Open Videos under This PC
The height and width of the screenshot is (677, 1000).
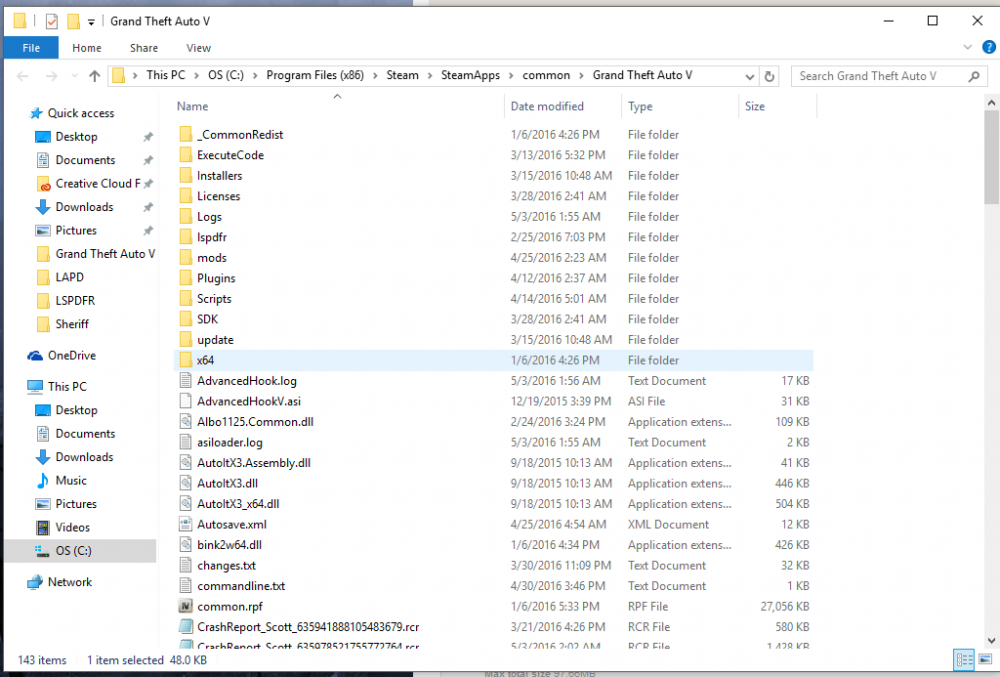coord(72,528)
